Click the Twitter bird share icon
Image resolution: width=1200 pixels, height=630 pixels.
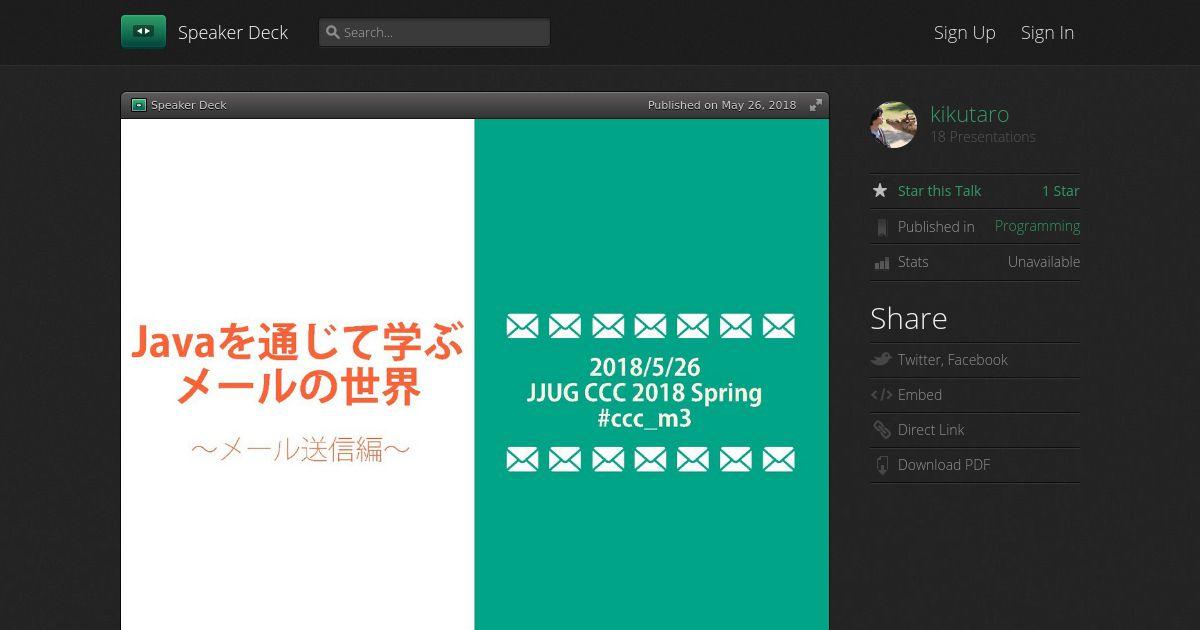pos(881,359)
